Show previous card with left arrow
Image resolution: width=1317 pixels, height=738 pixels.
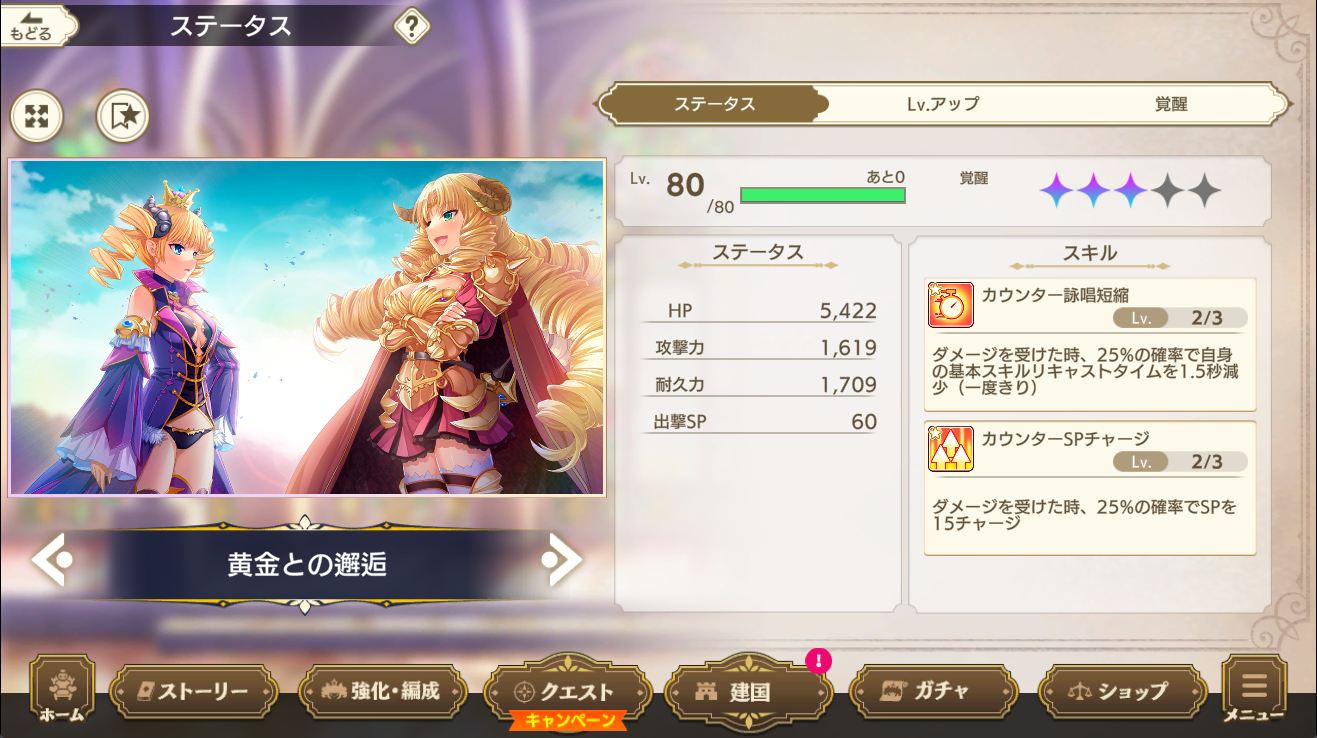(52, 561)
